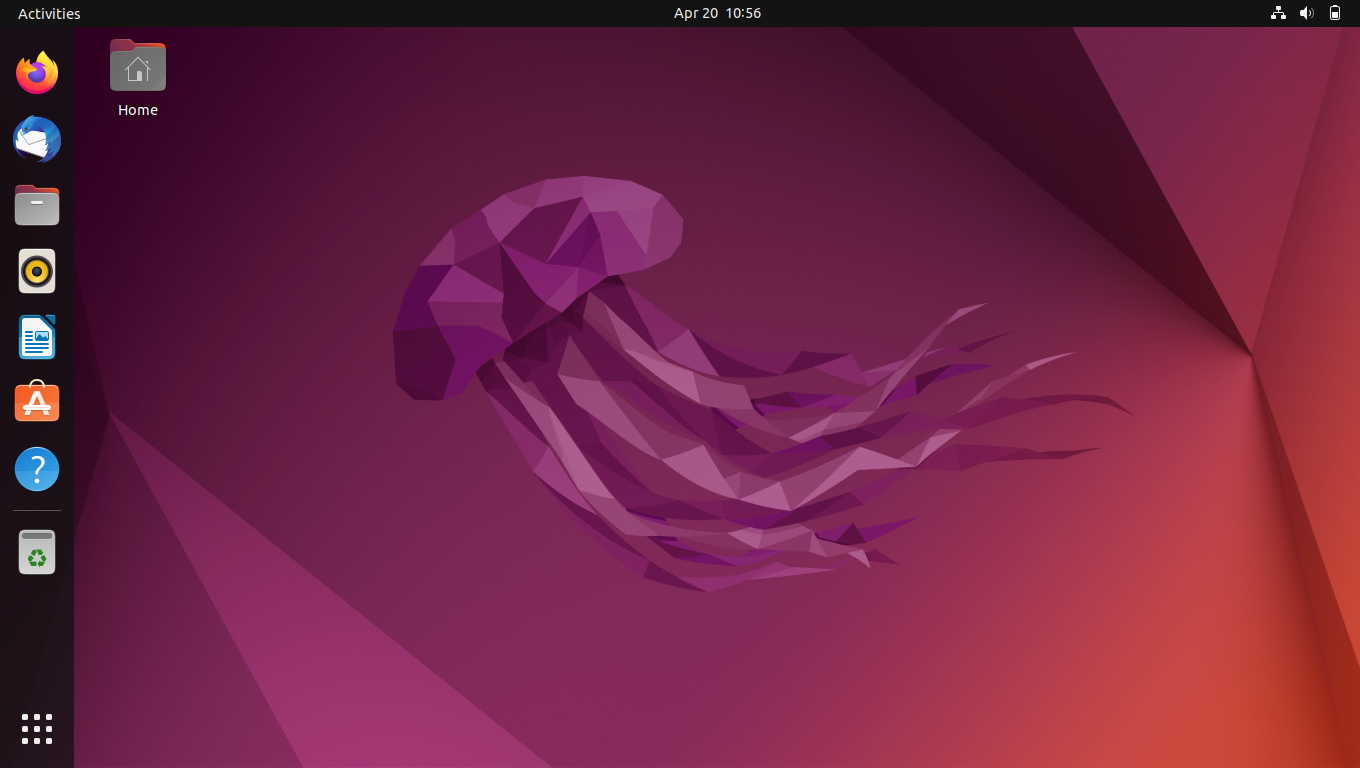Open the Trash bin in the dock
The width and height of the screenshot is (1360, 768).
tap(37, 552)
